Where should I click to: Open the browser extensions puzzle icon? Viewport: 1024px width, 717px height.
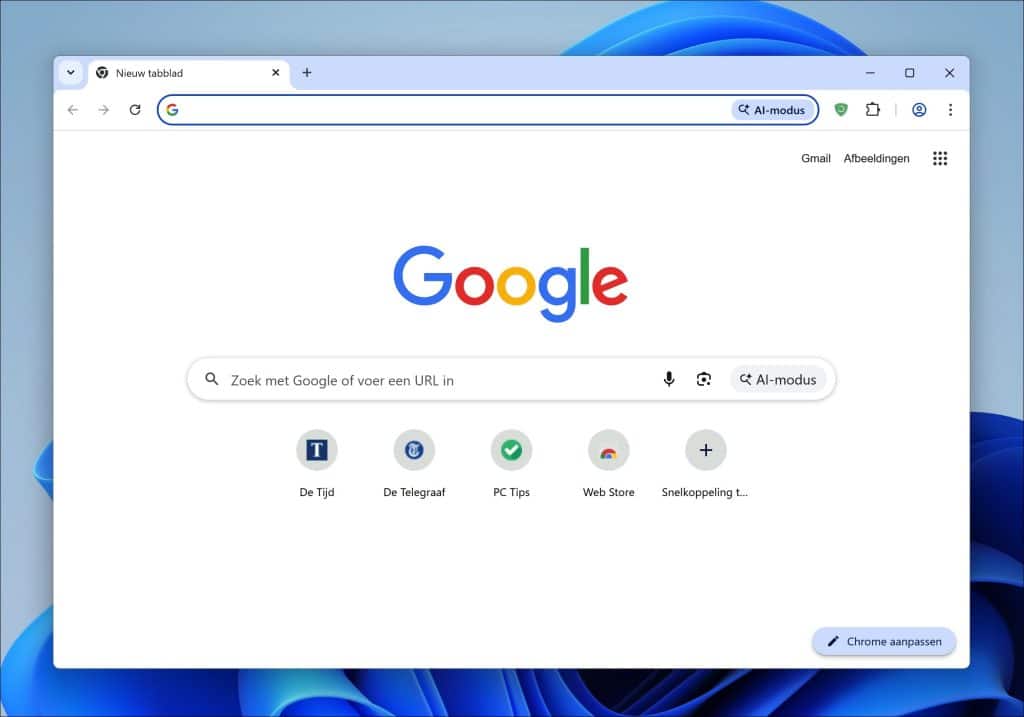point(872,110)
